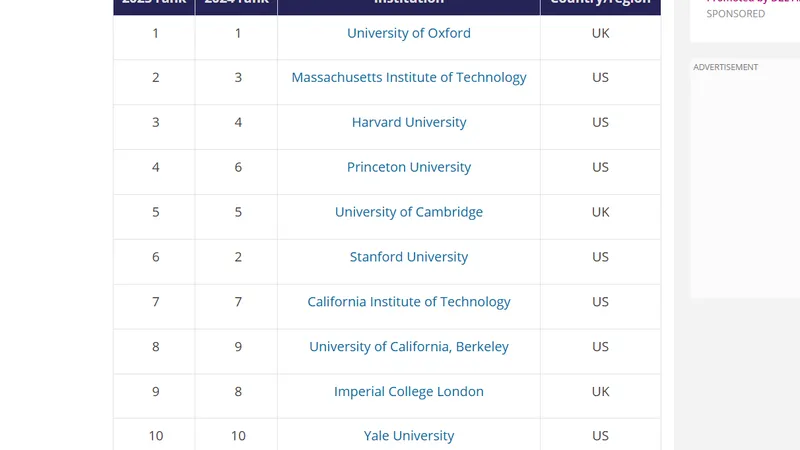Image resolution: width=800 pixels, height=450 pixels.
Task: Click the Harvard University link
Action: point(409,122)
